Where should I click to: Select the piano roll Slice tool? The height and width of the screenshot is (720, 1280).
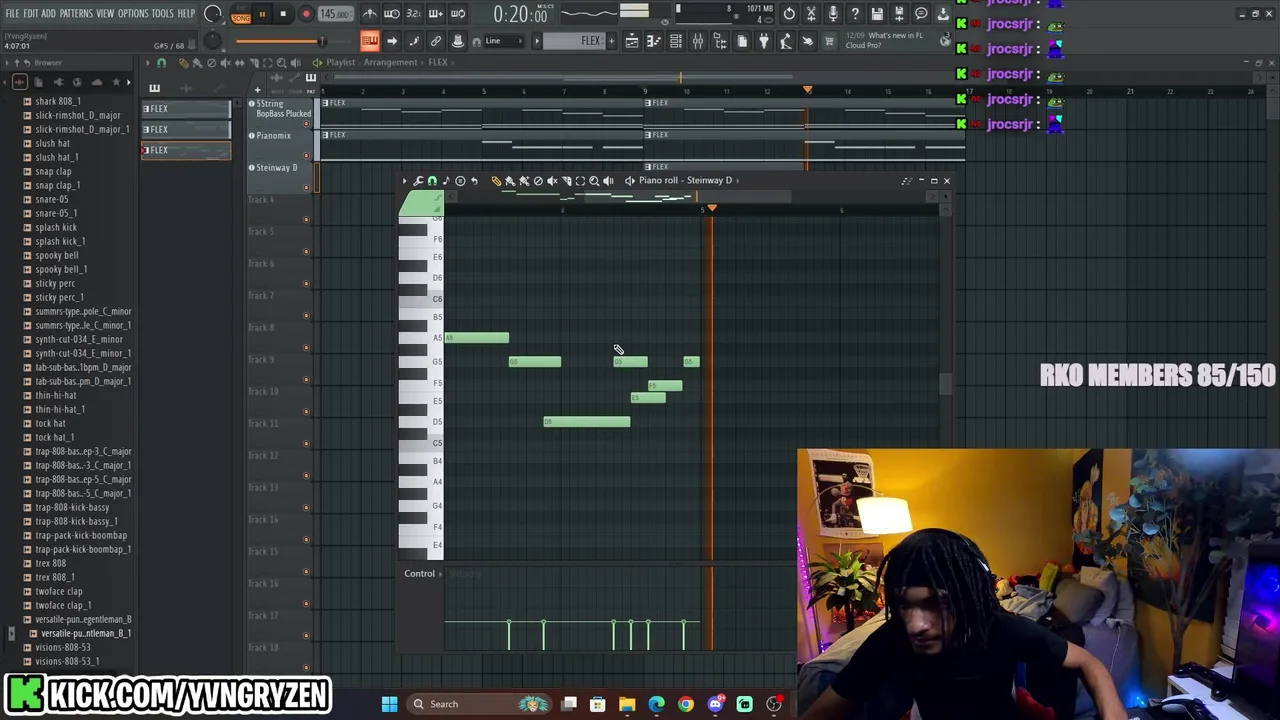click(566, 181)
